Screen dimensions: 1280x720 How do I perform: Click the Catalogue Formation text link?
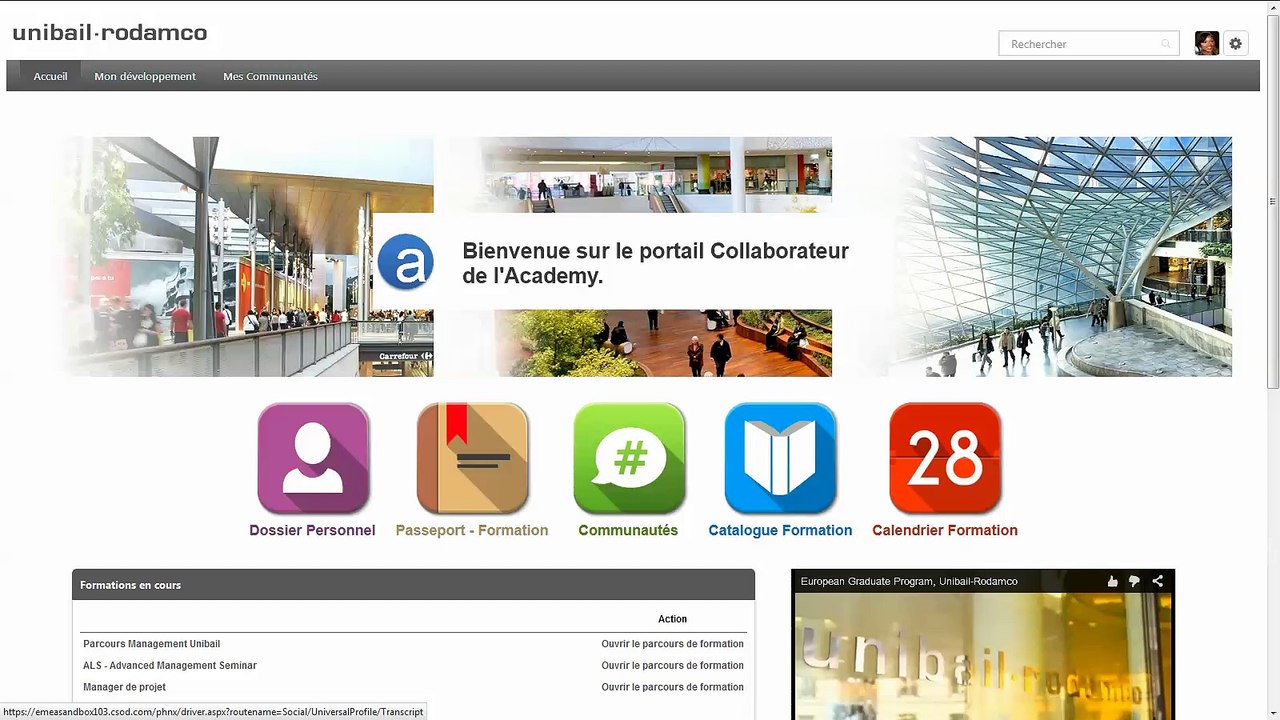[x=780, y=531]
